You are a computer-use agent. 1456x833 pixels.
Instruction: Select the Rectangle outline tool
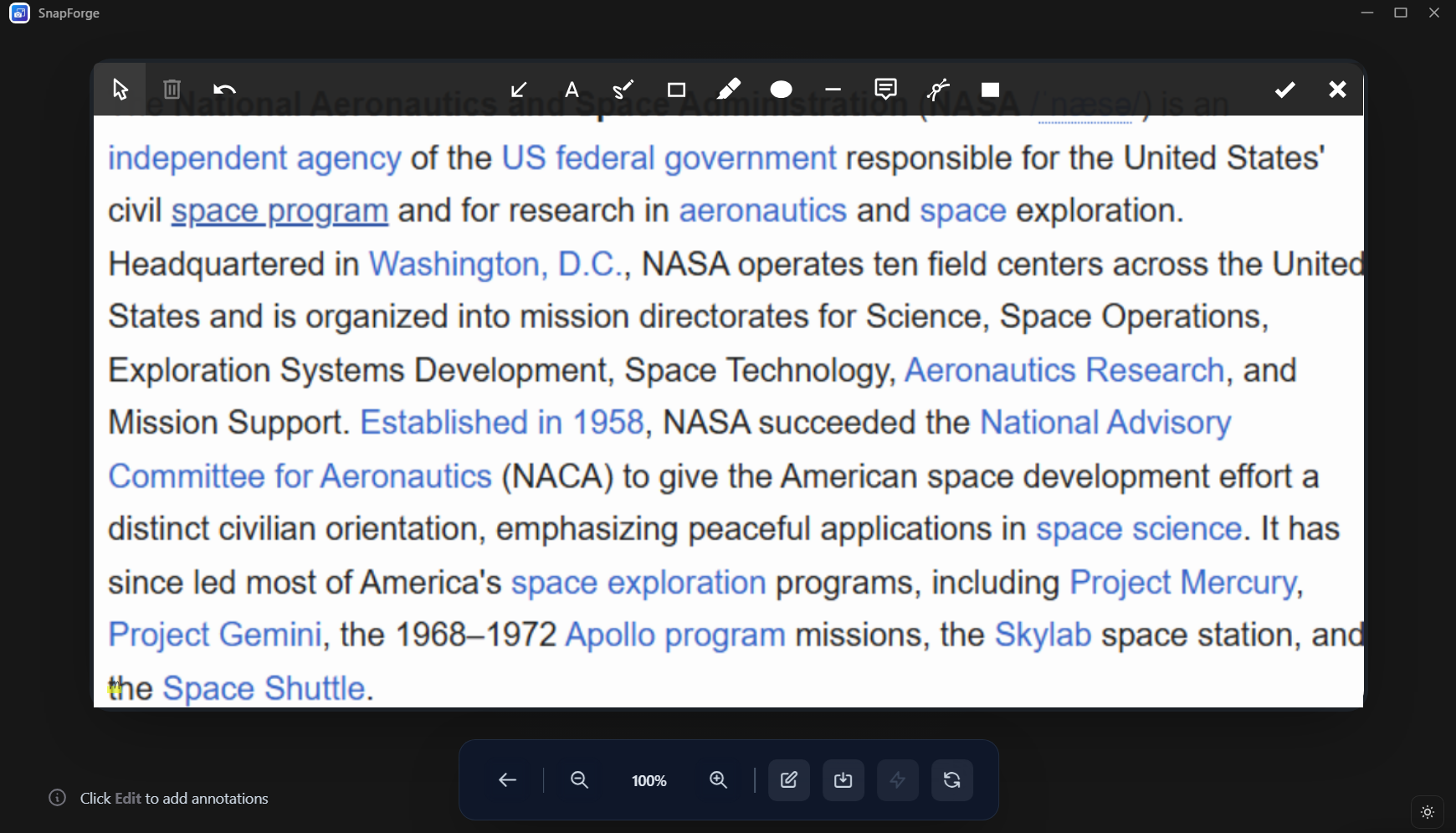coord(676,90)
